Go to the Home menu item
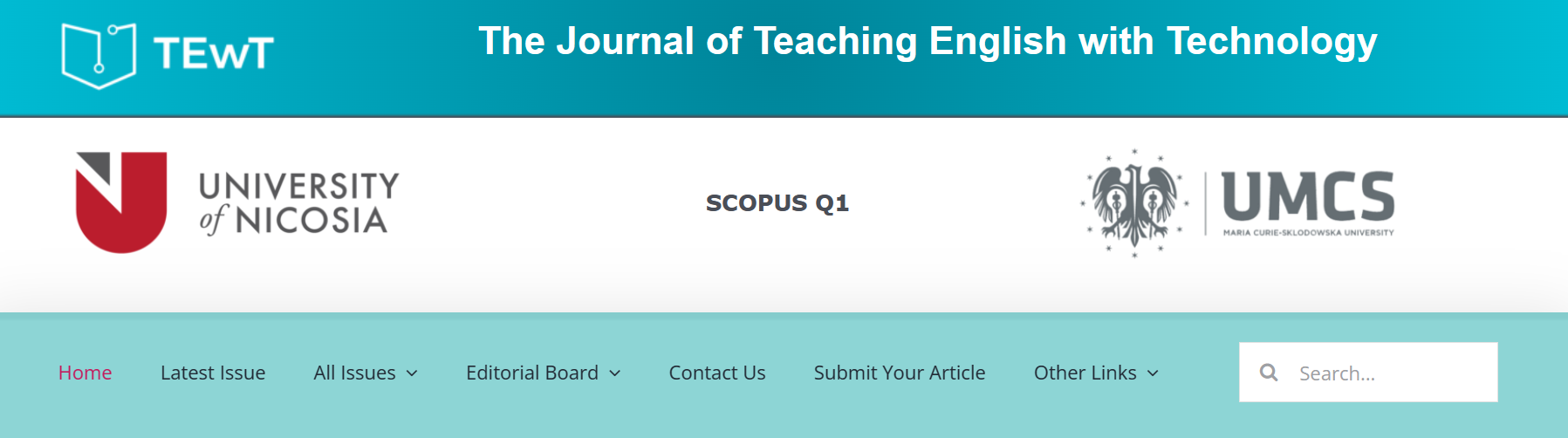Image resolution: width=1568 pixels, height=438 pixels. tap(85, 373)
